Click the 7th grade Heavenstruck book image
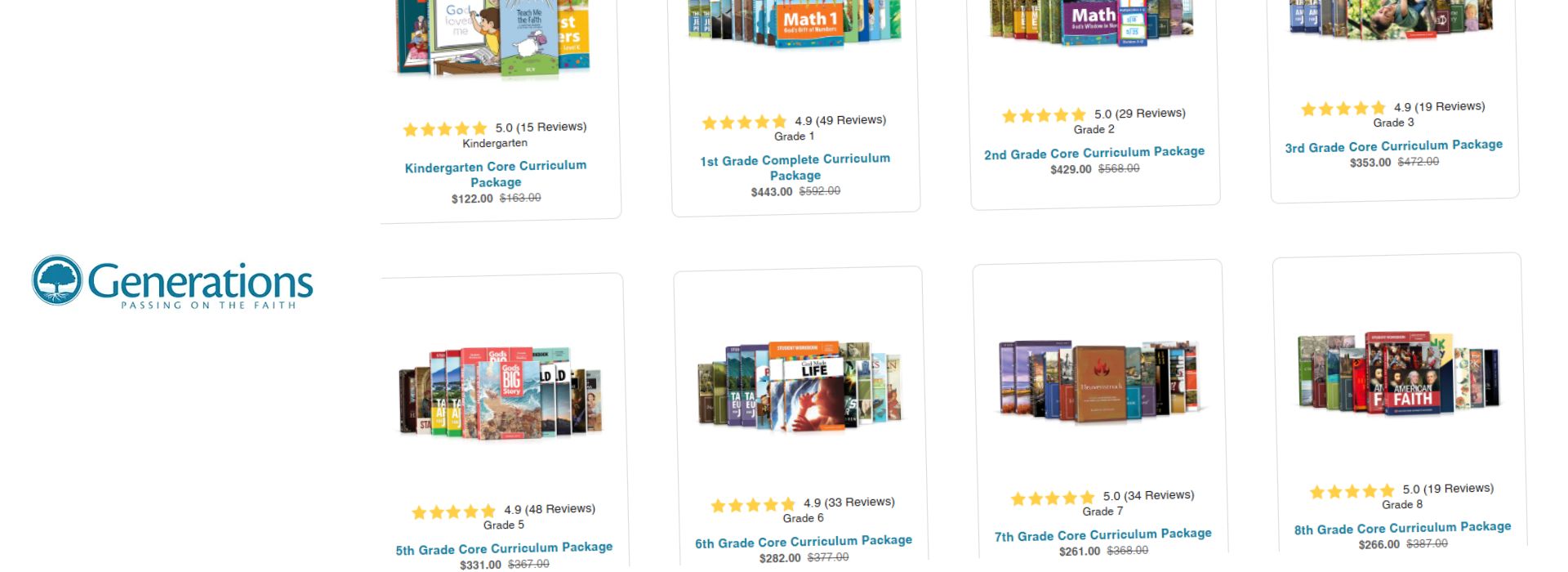Screen dimensions: 1568x572 (1100, 379)
